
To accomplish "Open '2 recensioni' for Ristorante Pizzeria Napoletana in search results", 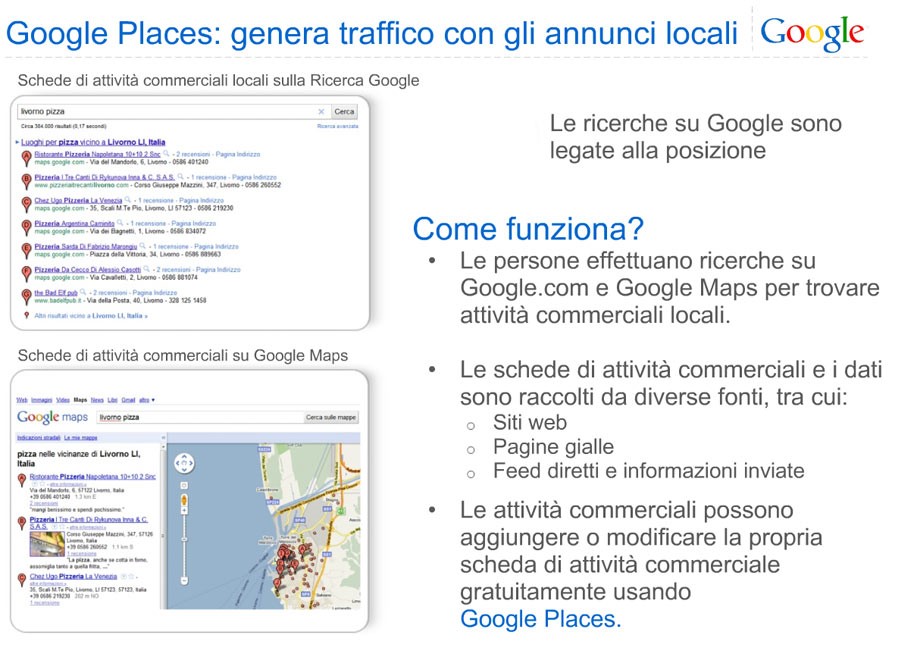I will tap(193, 154).
